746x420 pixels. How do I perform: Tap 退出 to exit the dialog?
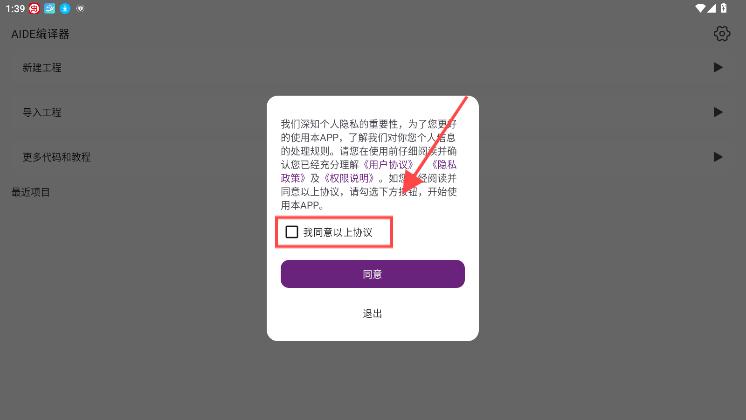[373, 313]
